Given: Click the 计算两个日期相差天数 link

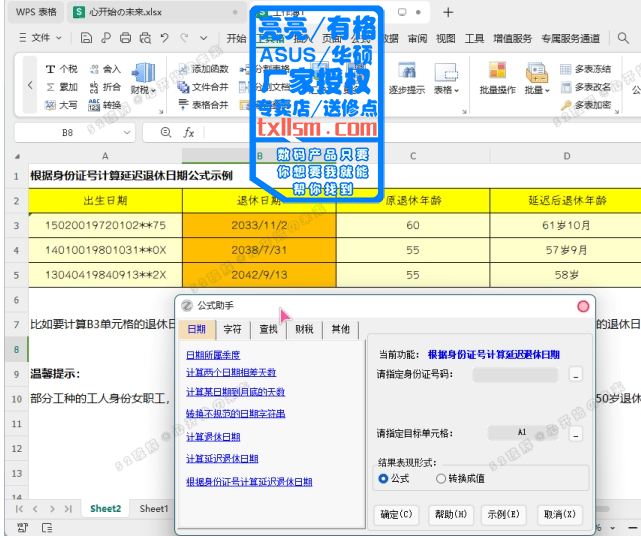Looking at the screenshot, I should (x=231, y=372).
